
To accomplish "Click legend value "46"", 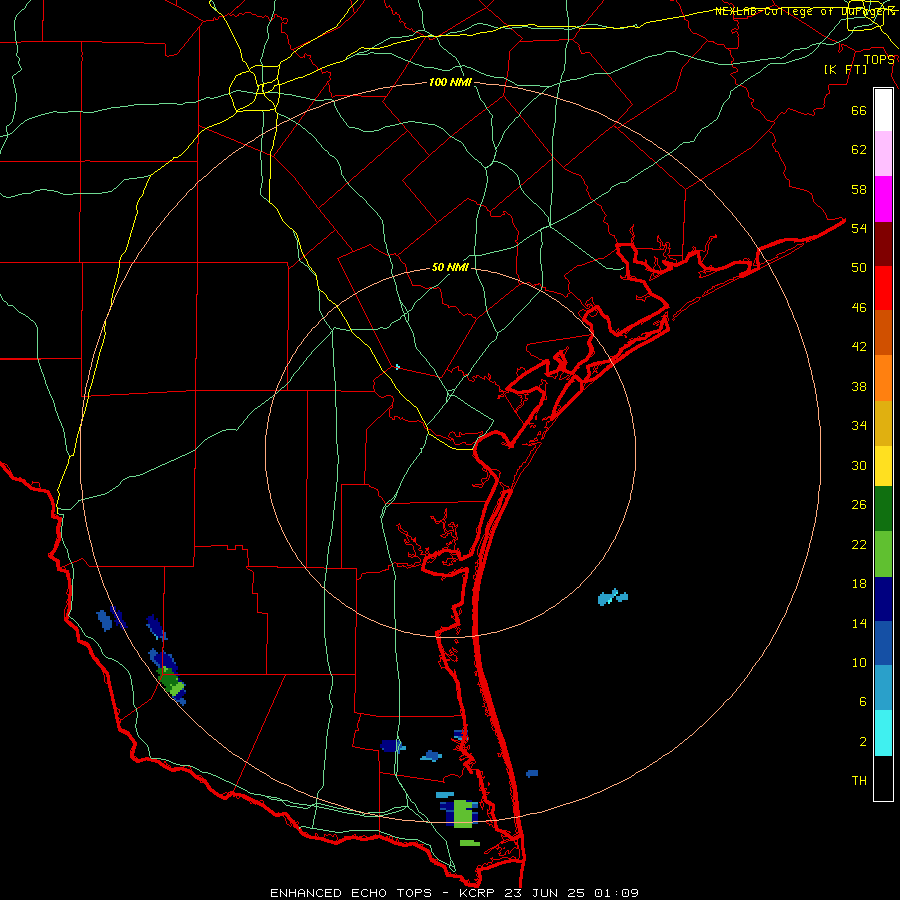I will [859, 308].
